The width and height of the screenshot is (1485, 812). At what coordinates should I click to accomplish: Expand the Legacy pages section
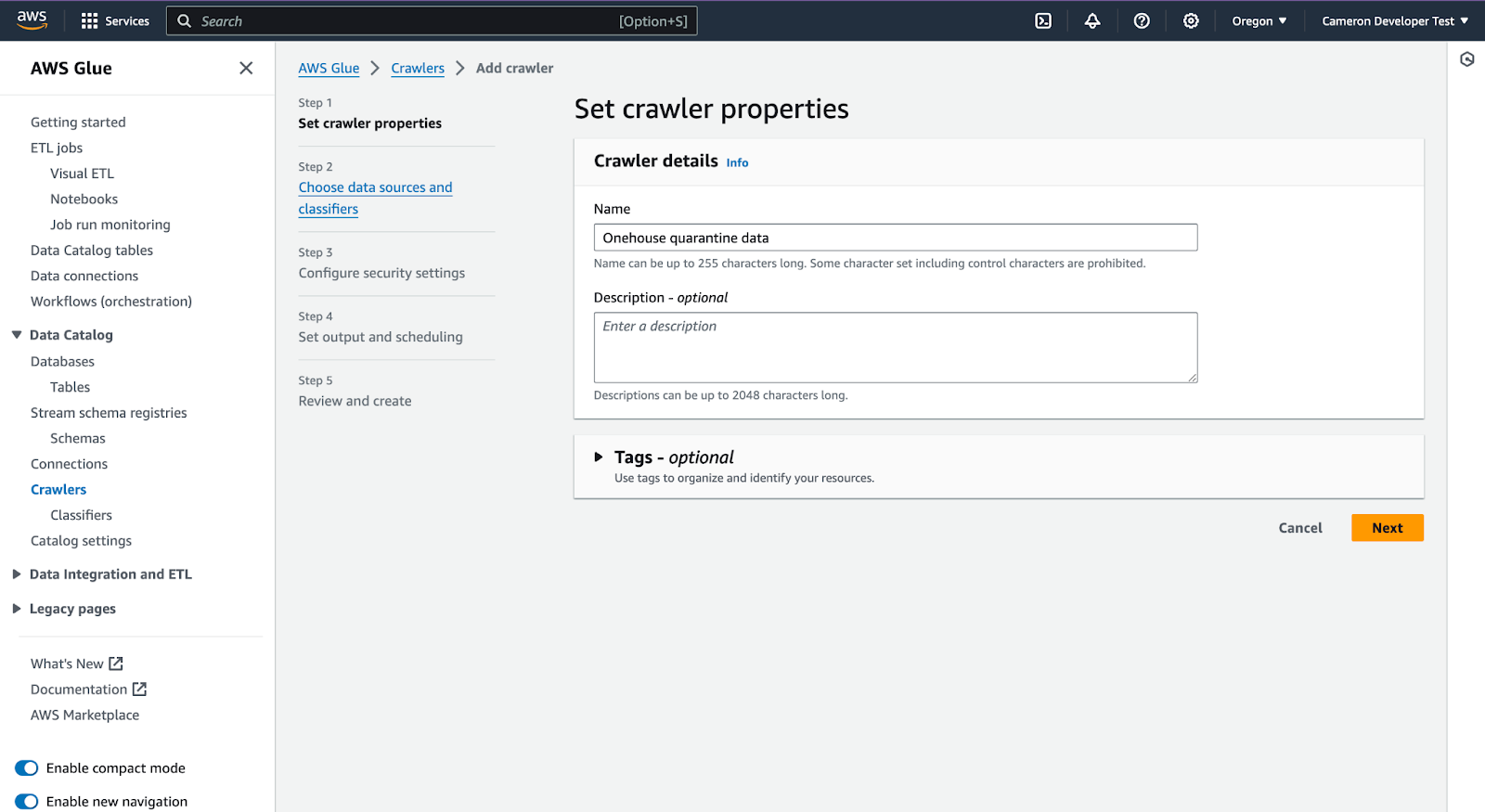coord(17,609)
